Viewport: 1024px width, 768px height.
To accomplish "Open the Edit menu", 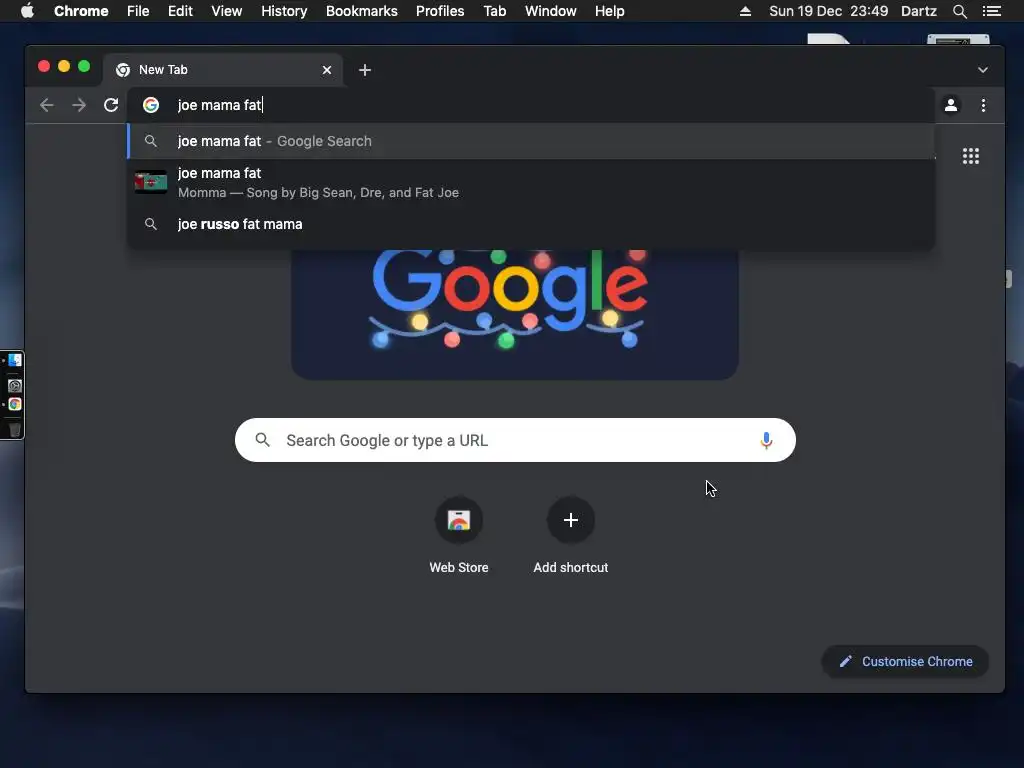I will coord(180,11).
